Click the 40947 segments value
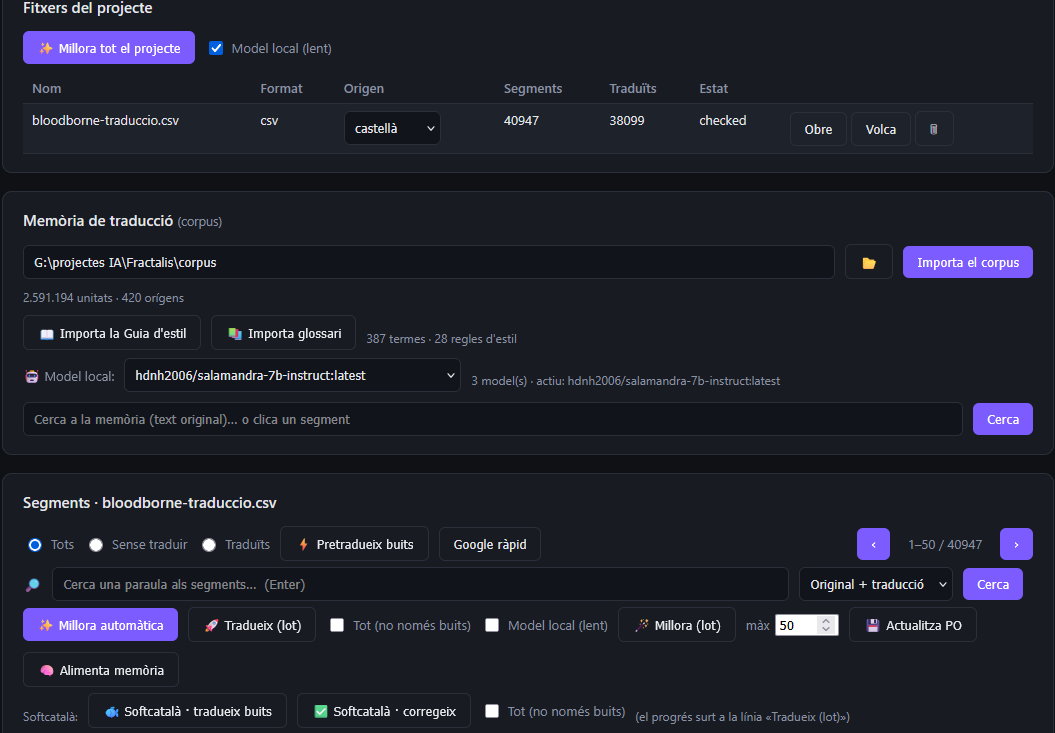The height and width of the screenshot is (733, 1055). click(x=521, y=120)
